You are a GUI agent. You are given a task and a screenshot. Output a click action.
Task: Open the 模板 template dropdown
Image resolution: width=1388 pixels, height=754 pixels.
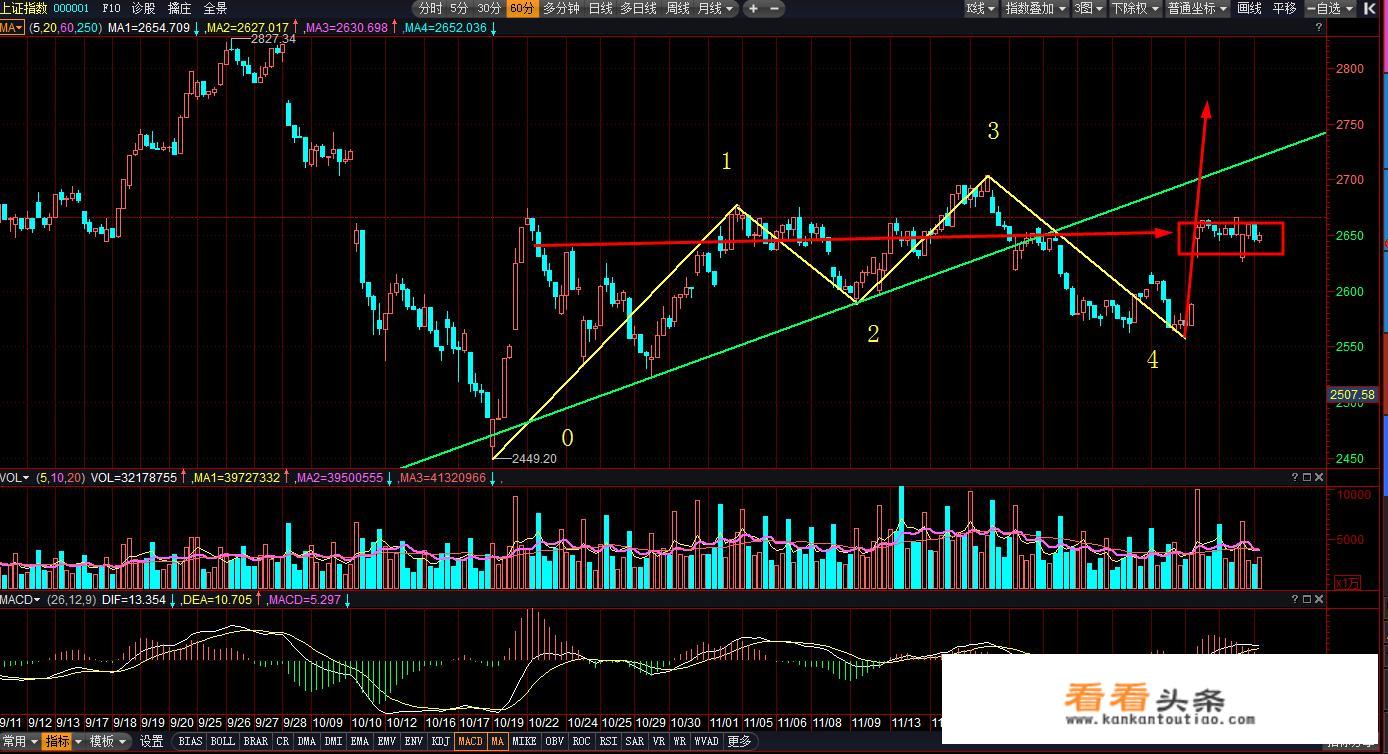tap(108, 742)
